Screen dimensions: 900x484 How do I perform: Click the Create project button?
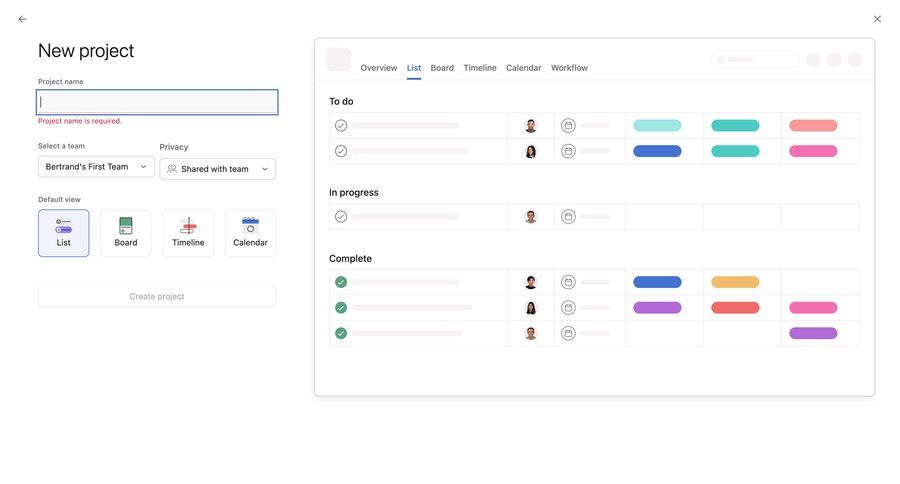tap(157, 297)
